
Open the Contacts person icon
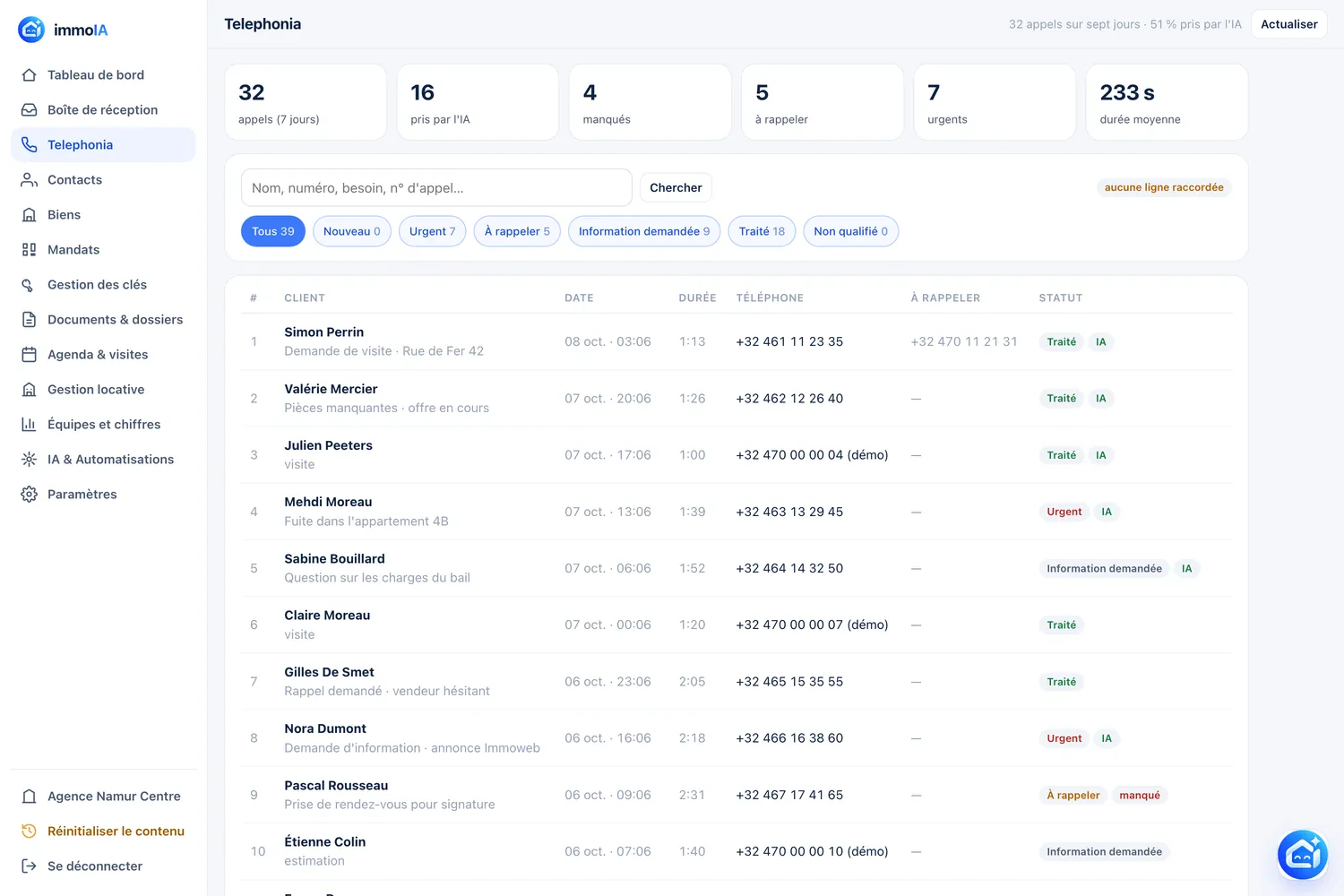point(29,180)
